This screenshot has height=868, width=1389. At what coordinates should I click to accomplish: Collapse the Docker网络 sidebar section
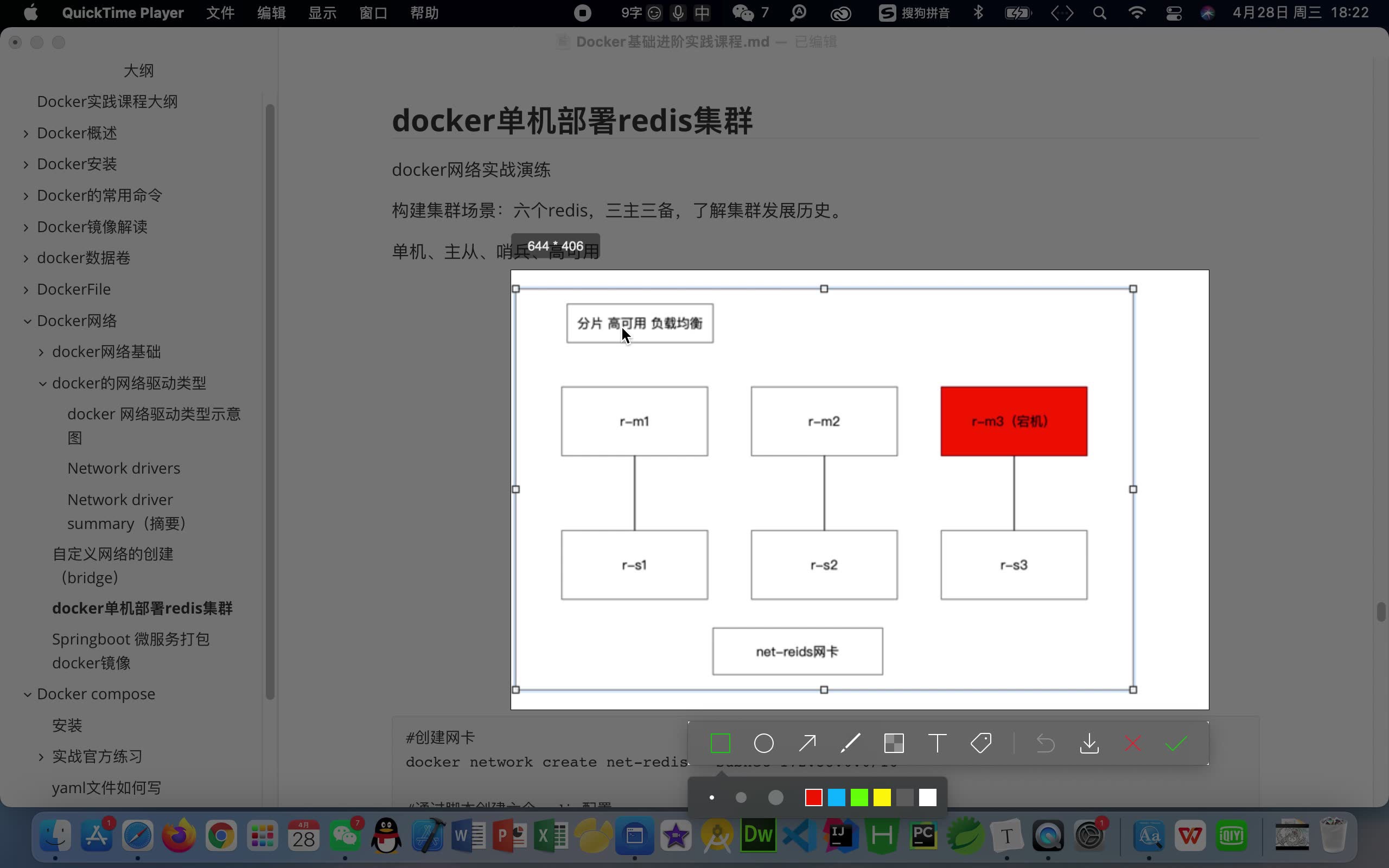pos(27,320)
